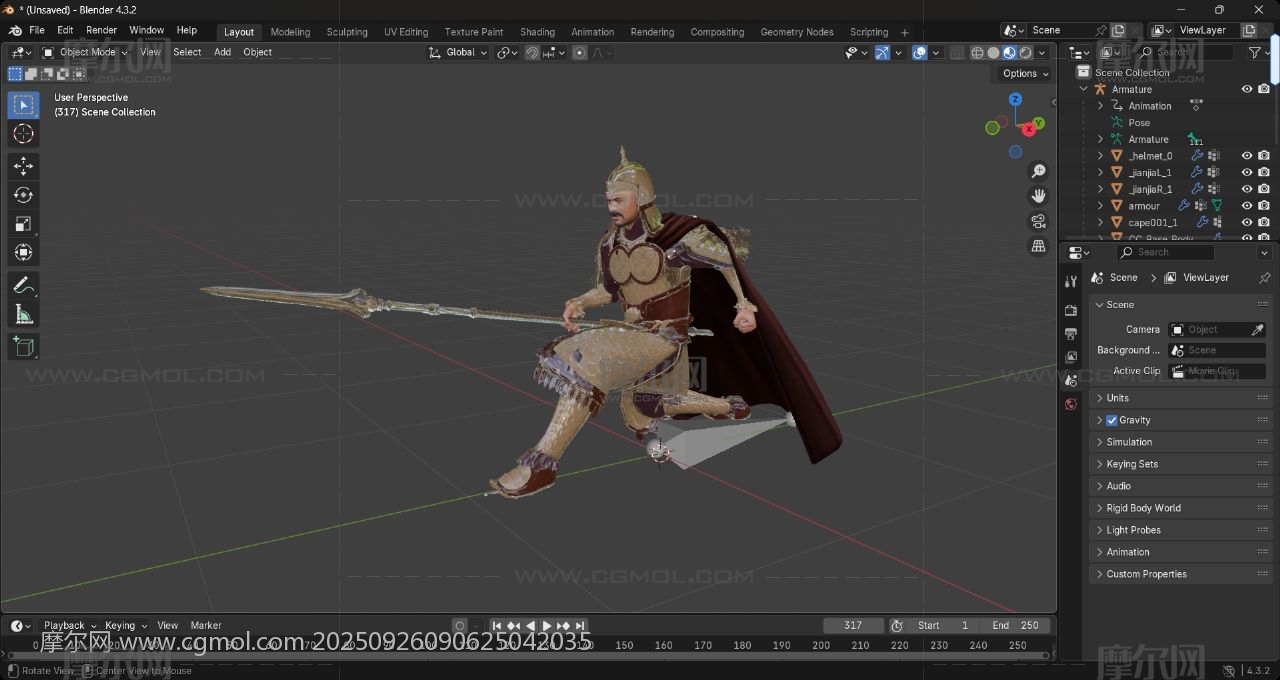Expand the Rigid Body World panel
Screen dimensions: 1280x680
(x=1143, y=508)
